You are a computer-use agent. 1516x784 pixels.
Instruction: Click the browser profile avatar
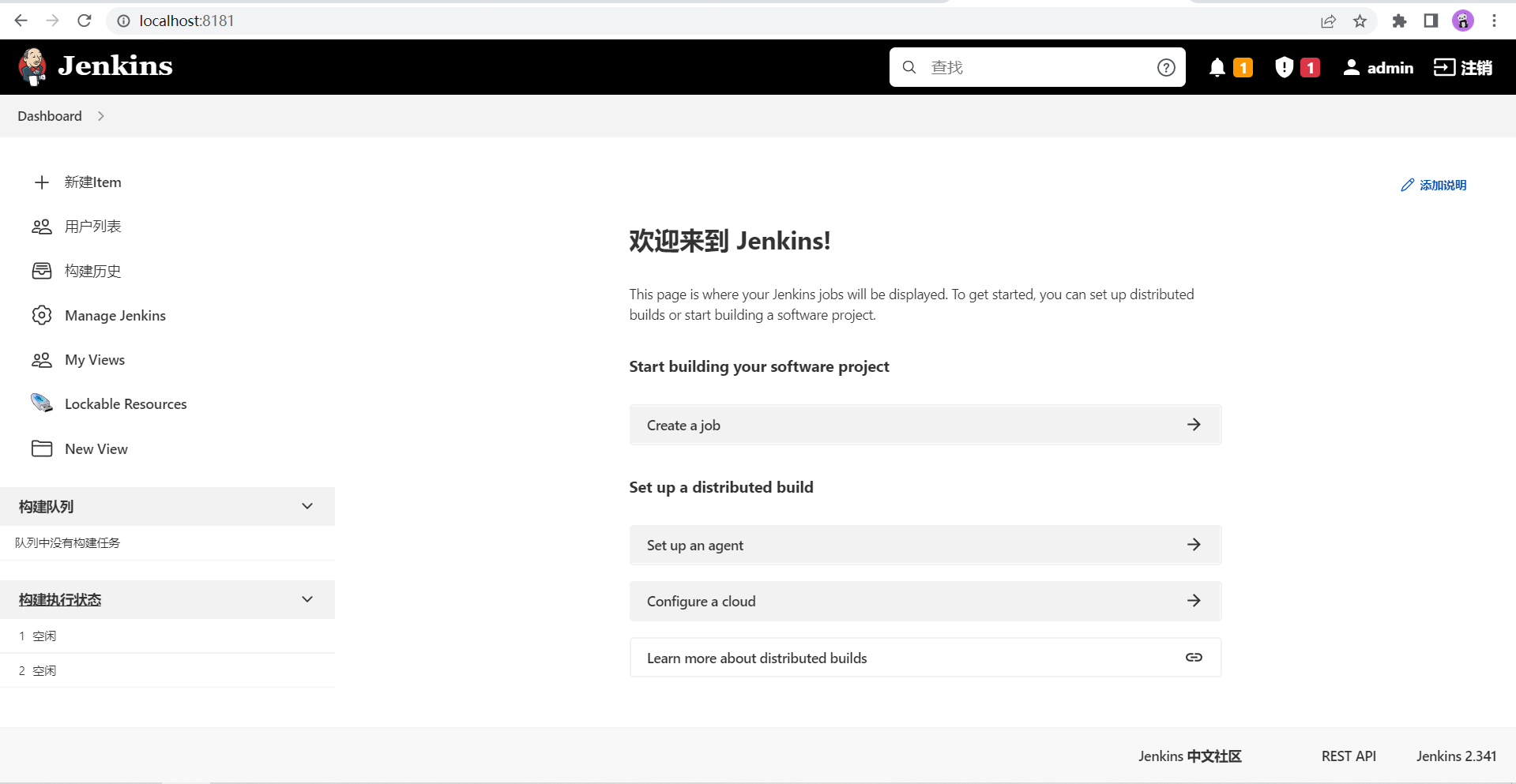[x=1462, y=21]
